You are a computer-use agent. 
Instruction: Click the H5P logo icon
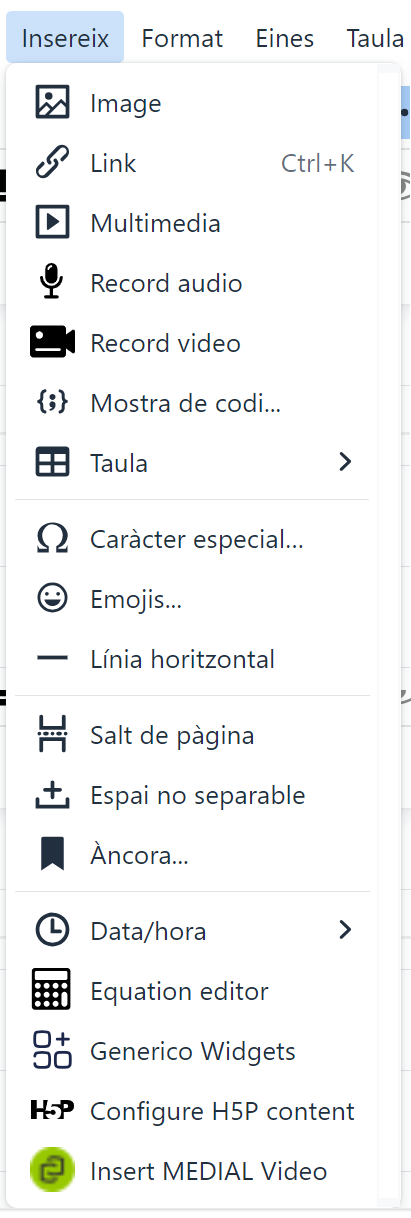pos(52,1111)
